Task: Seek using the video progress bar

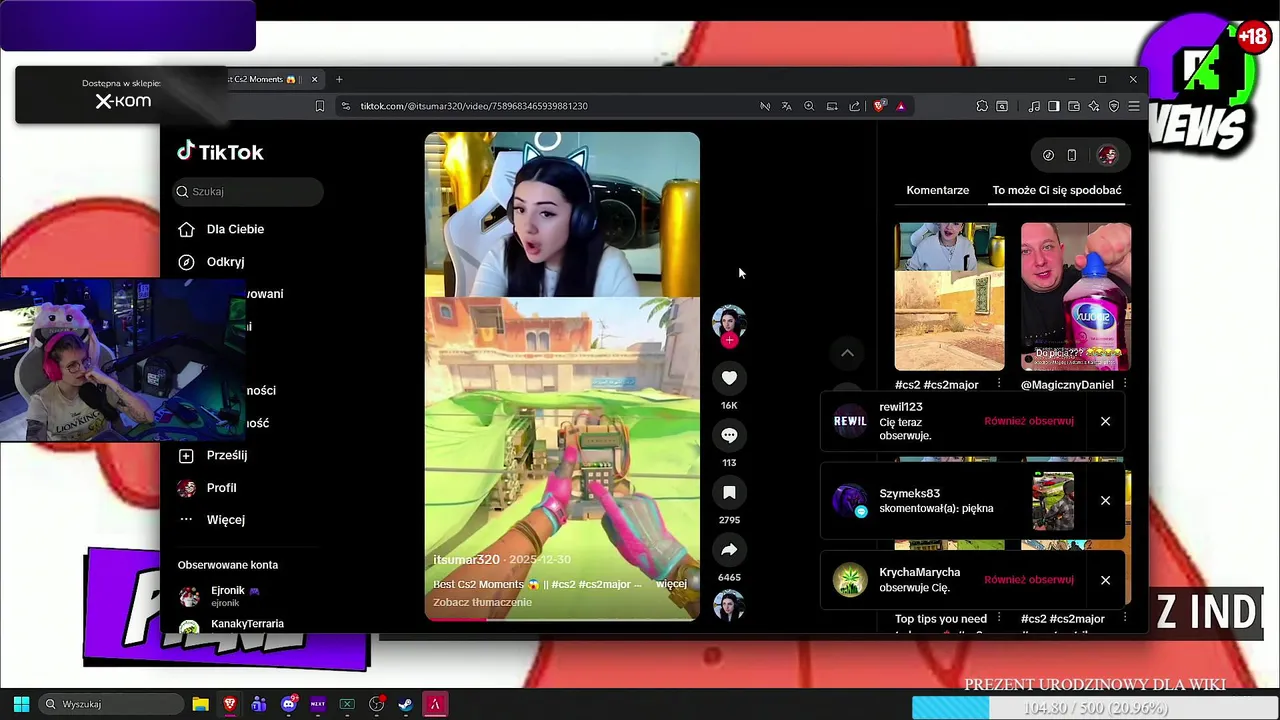Action: (x=562, y=619)
